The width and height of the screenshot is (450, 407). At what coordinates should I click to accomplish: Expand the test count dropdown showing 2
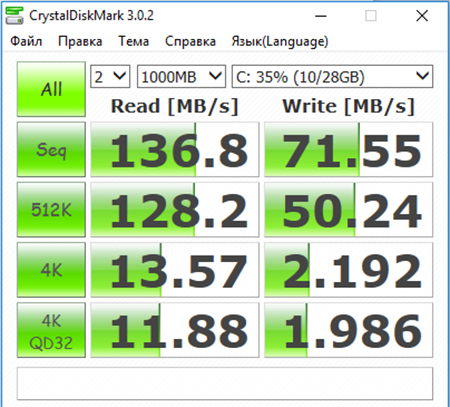[x=110, y=77]
